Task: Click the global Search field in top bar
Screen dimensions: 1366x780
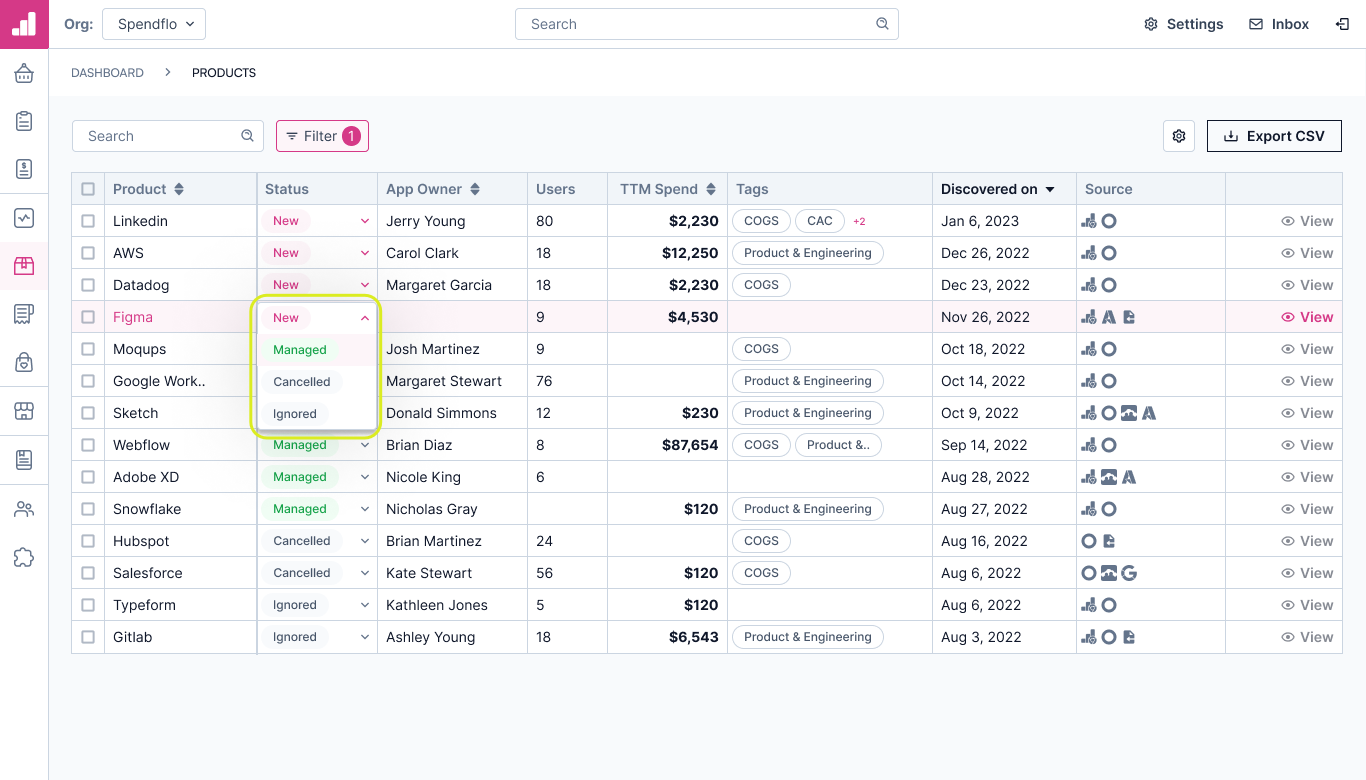Action: tap(707, 24)
